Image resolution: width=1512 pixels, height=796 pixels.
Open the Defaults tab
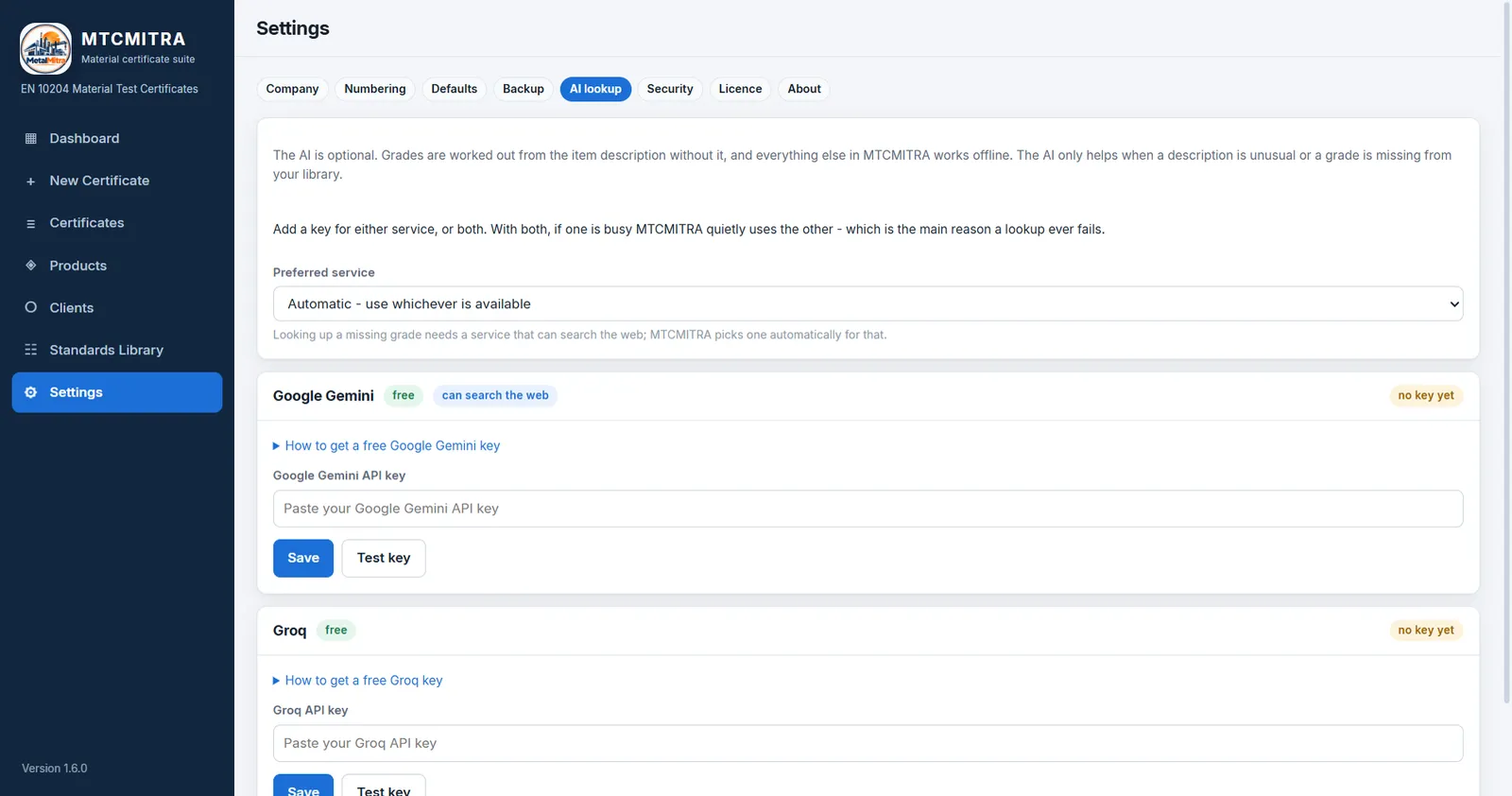pos(455,89)
